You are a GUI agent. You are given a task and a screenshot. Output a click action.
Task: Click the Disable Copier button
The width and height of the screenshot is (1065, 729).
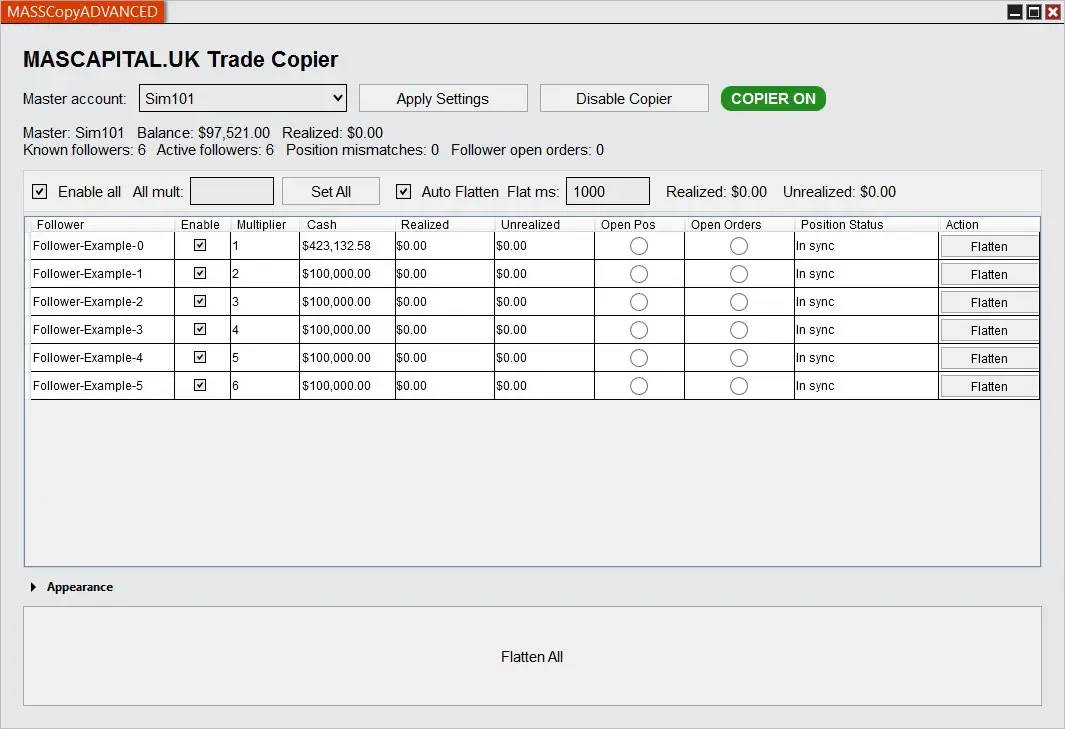click(x=624, y=99)
